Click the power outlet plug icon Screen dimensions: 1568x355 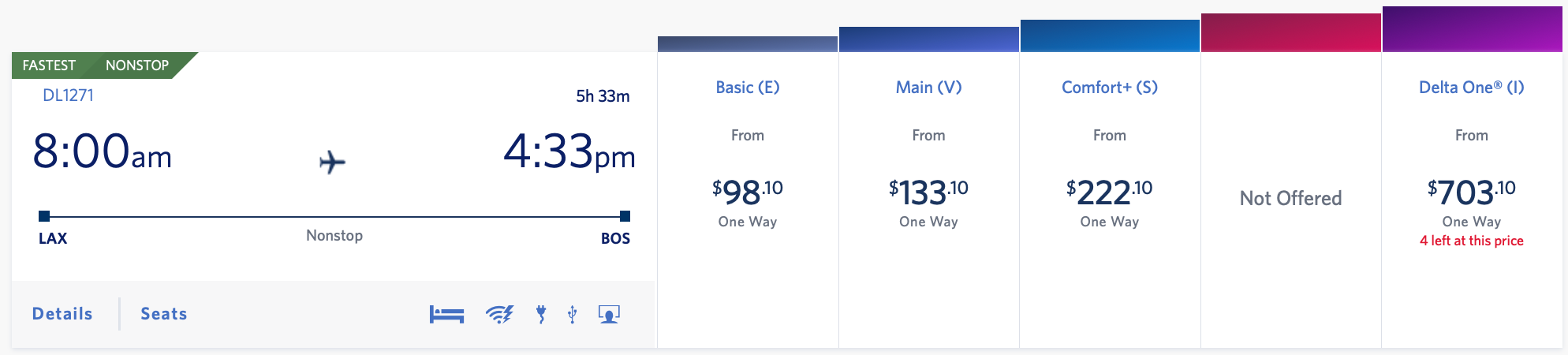coord(541,315)
